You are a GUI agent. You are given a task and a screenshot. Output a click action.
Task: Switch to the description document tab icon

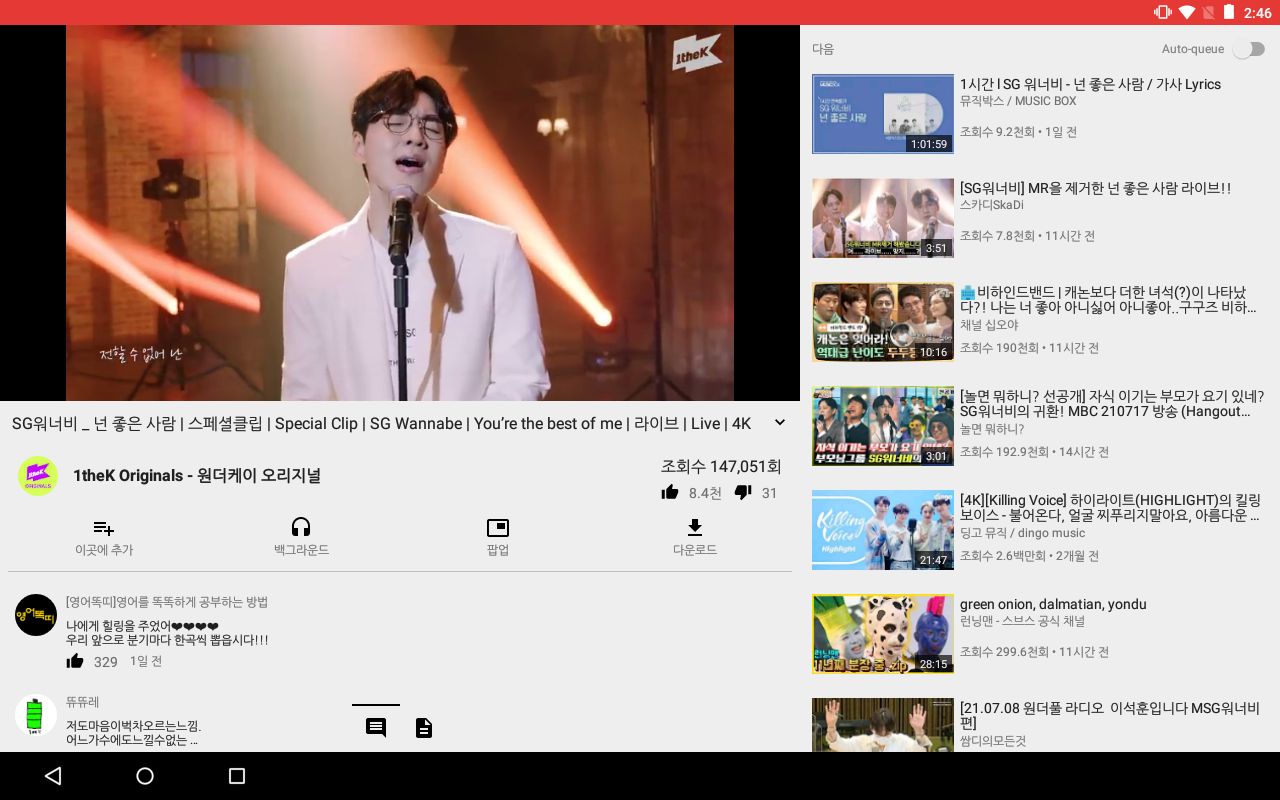point(424,728)
